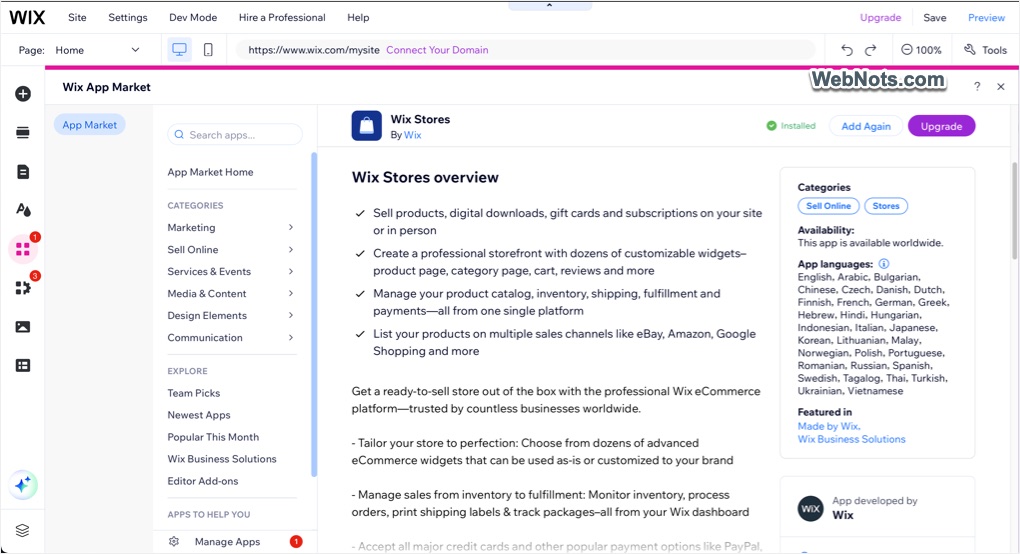Open the Site menu
This screenshot has width=1020, height=554.
77,18
